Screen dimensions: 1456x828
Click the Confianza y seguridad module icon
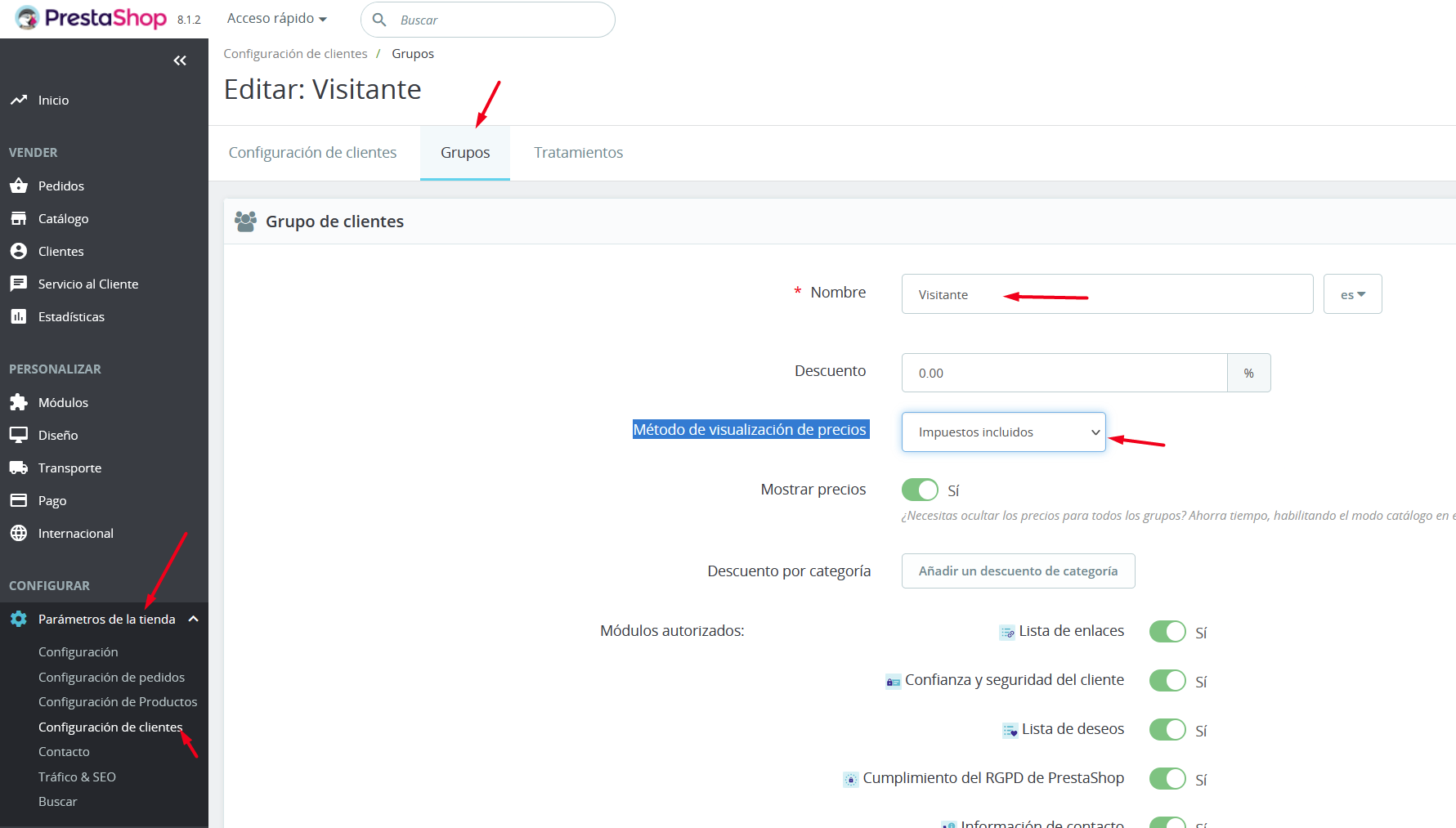point(894,682)
